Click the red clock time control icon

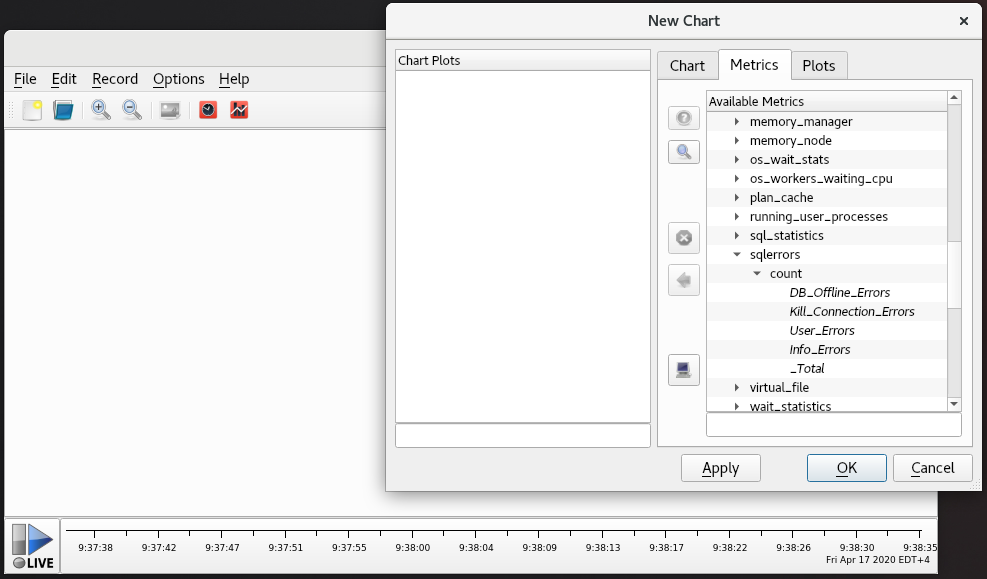[x=208, y=110]
